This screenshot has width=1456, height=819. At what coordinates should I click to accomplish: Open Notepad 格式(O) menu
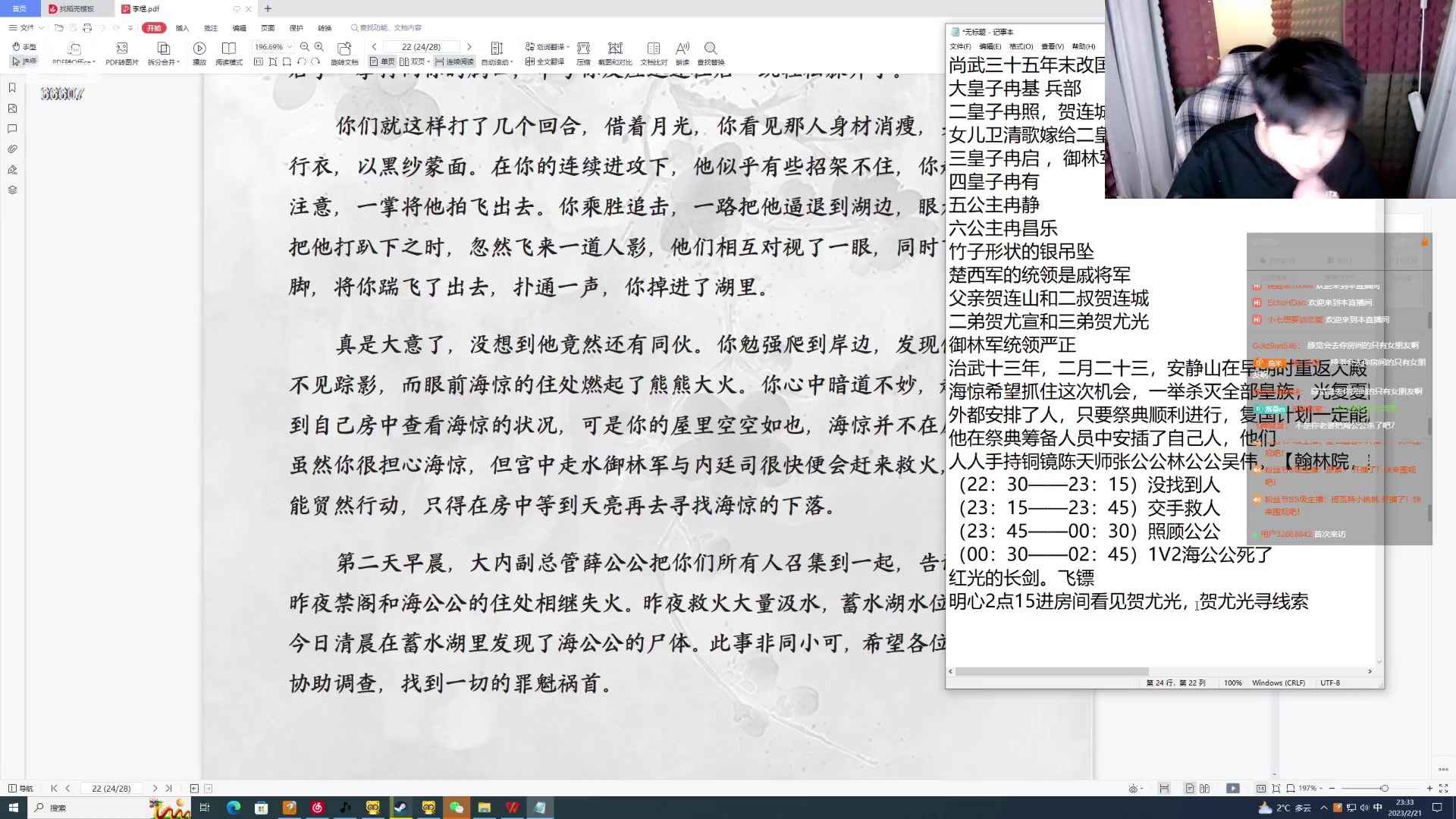pyautogui.click(x=1021, y=46)
